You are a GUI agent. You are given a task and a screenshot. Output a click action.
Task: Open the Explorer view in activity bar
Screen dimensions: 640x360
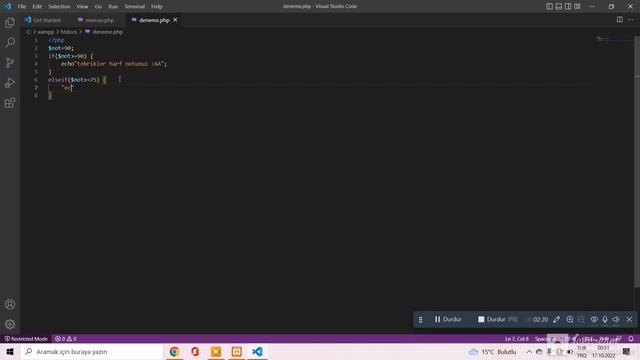(x=10, y=22)
